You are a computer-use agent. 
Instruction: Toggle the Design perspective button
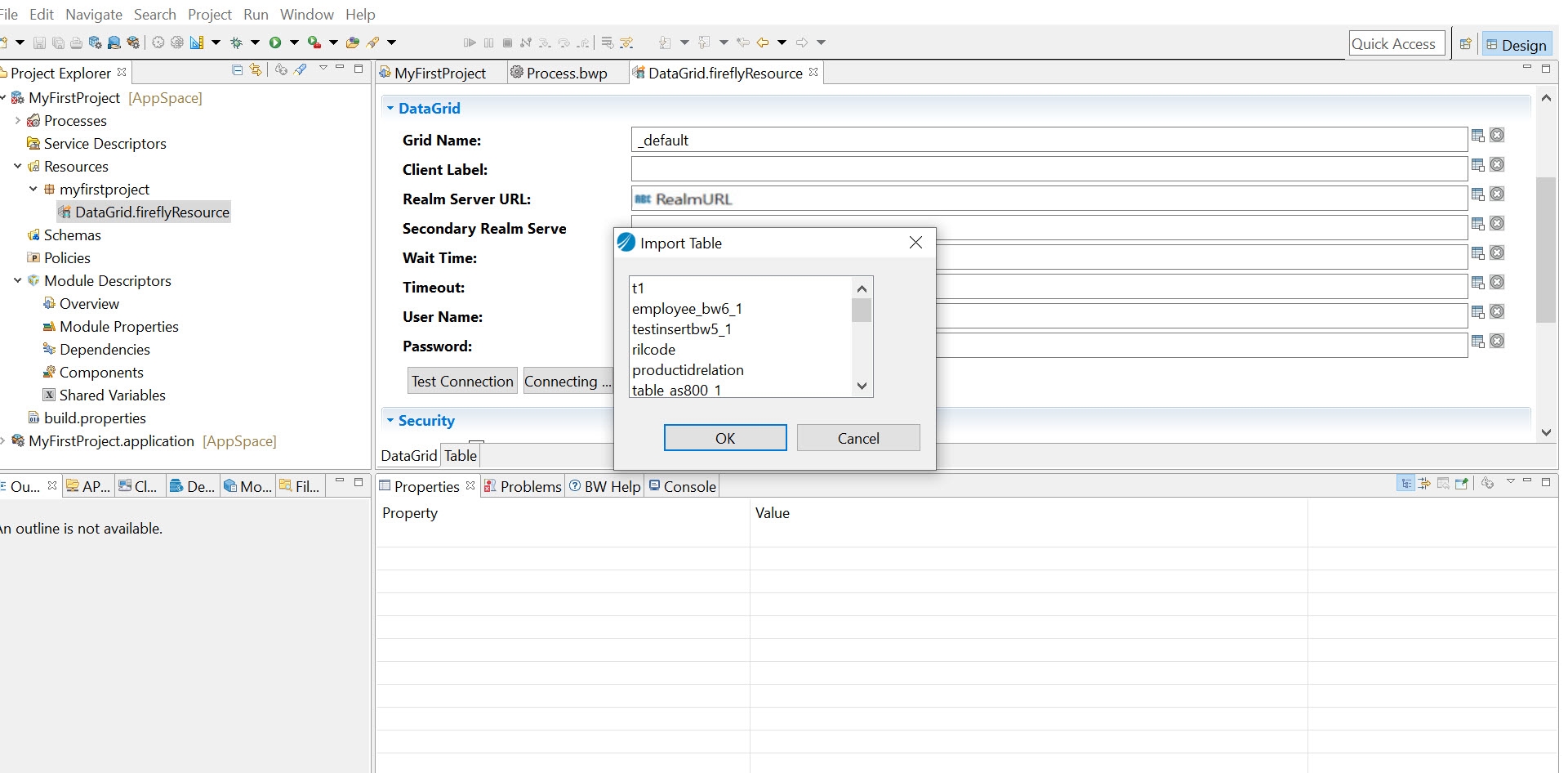1517,45
